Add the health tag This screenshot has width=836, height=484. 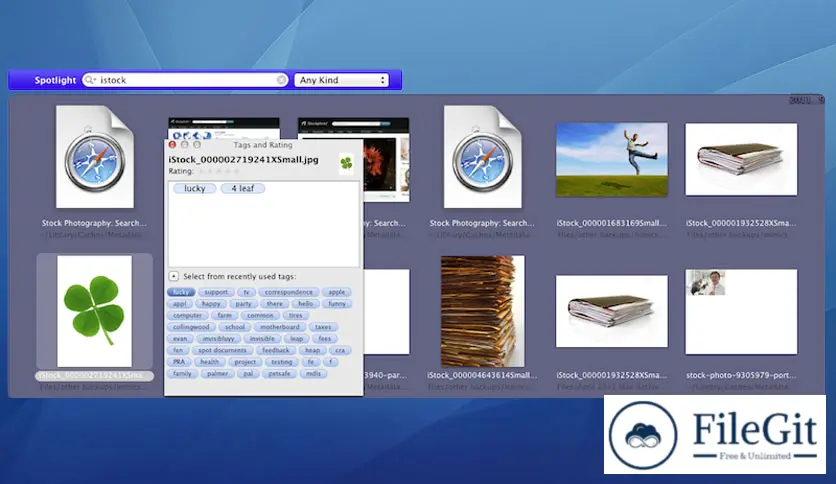210,362
